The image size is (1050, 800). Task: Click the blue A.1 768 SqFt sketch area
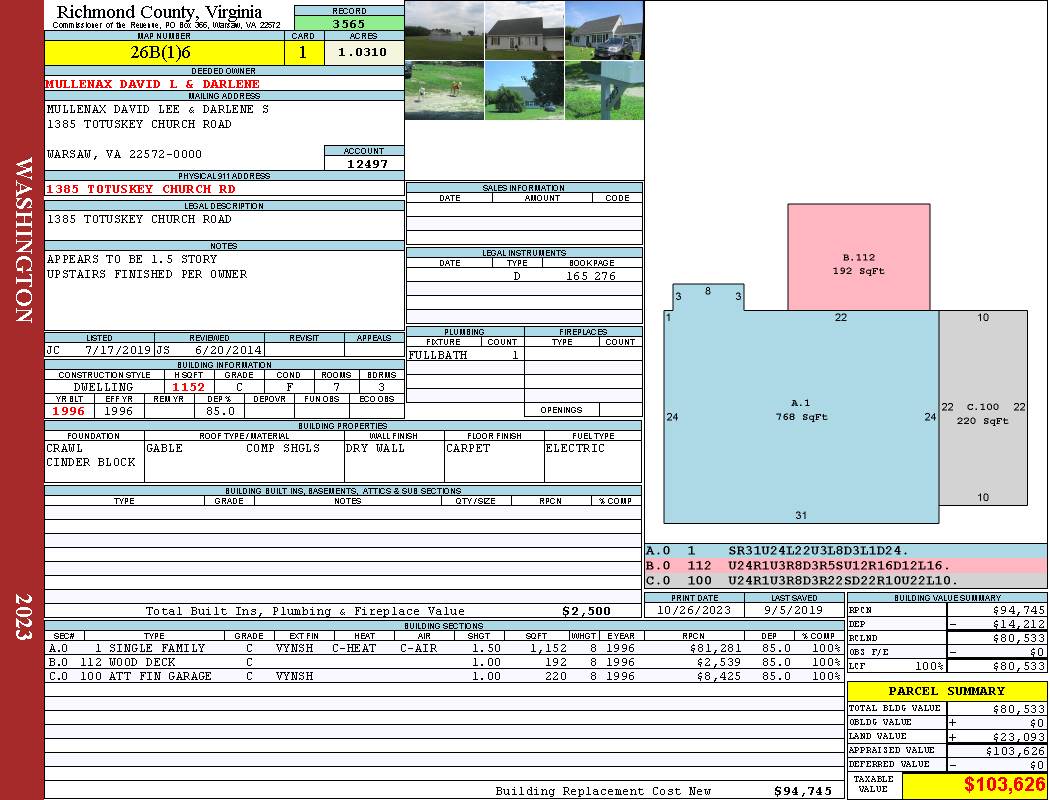coord(801,410)
